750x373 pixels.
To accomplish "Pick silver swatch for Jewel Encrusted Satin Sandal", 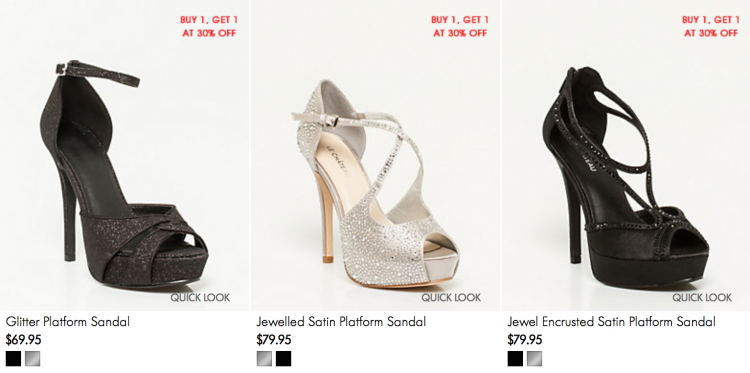I will tap(534, 359).
